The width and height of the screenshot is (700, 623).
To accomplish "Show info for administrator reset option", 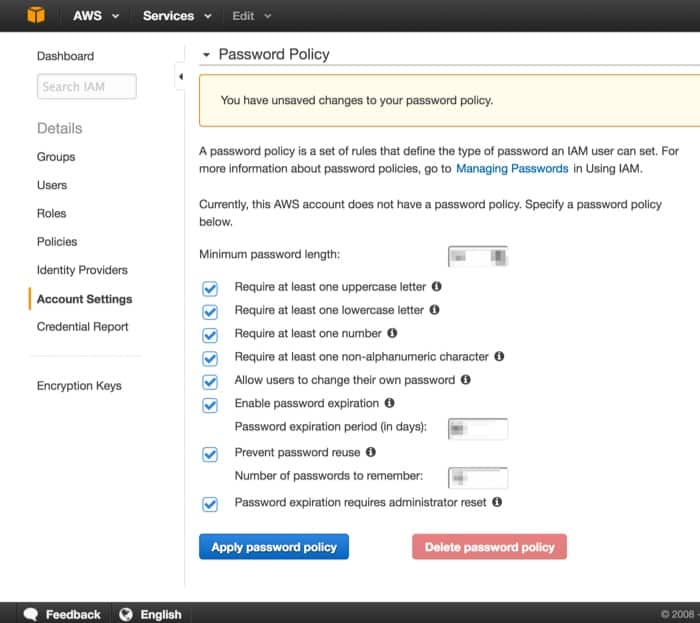I will (497, 502).
